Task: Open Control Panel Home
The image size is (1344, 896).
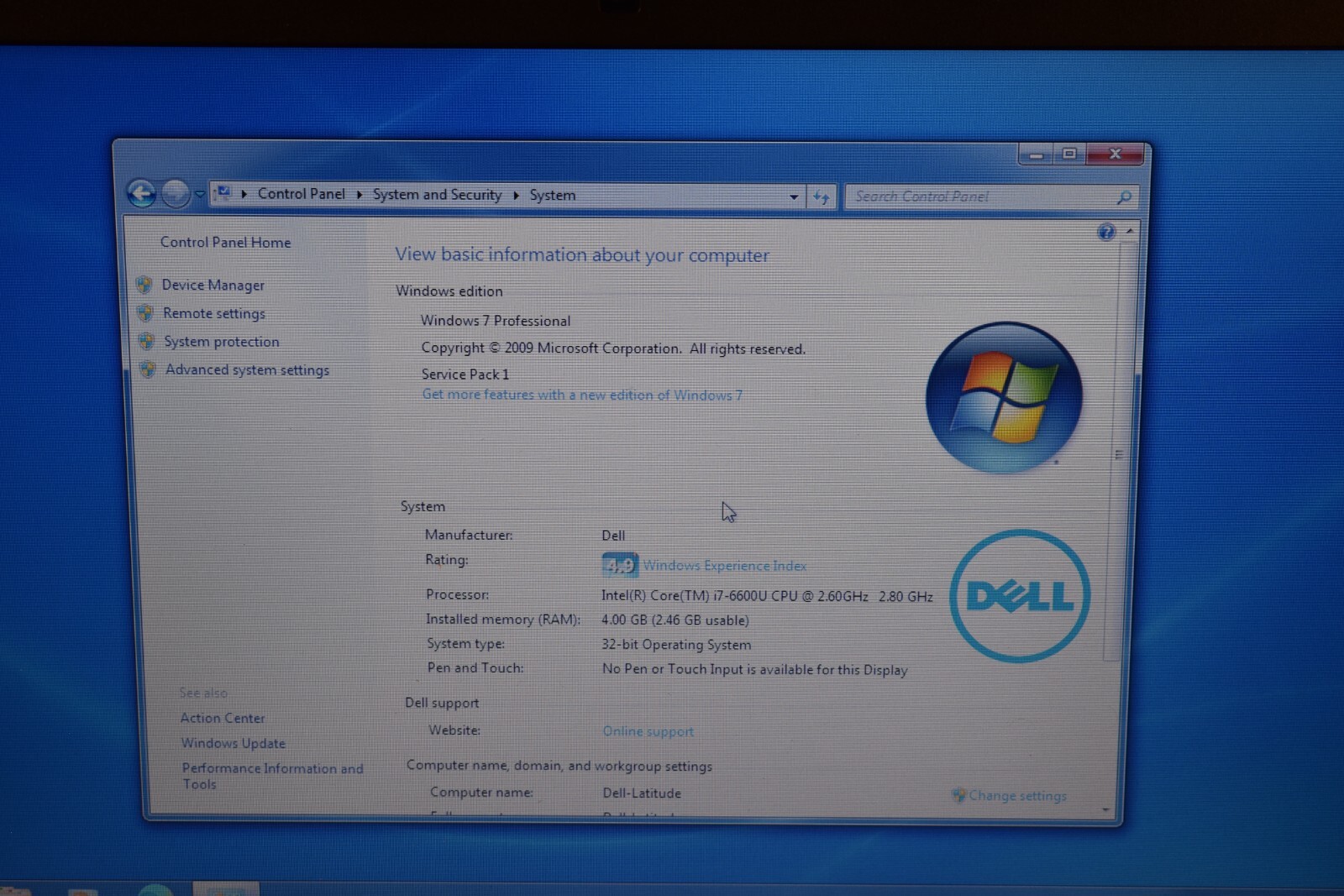Action: click(225, 242)
